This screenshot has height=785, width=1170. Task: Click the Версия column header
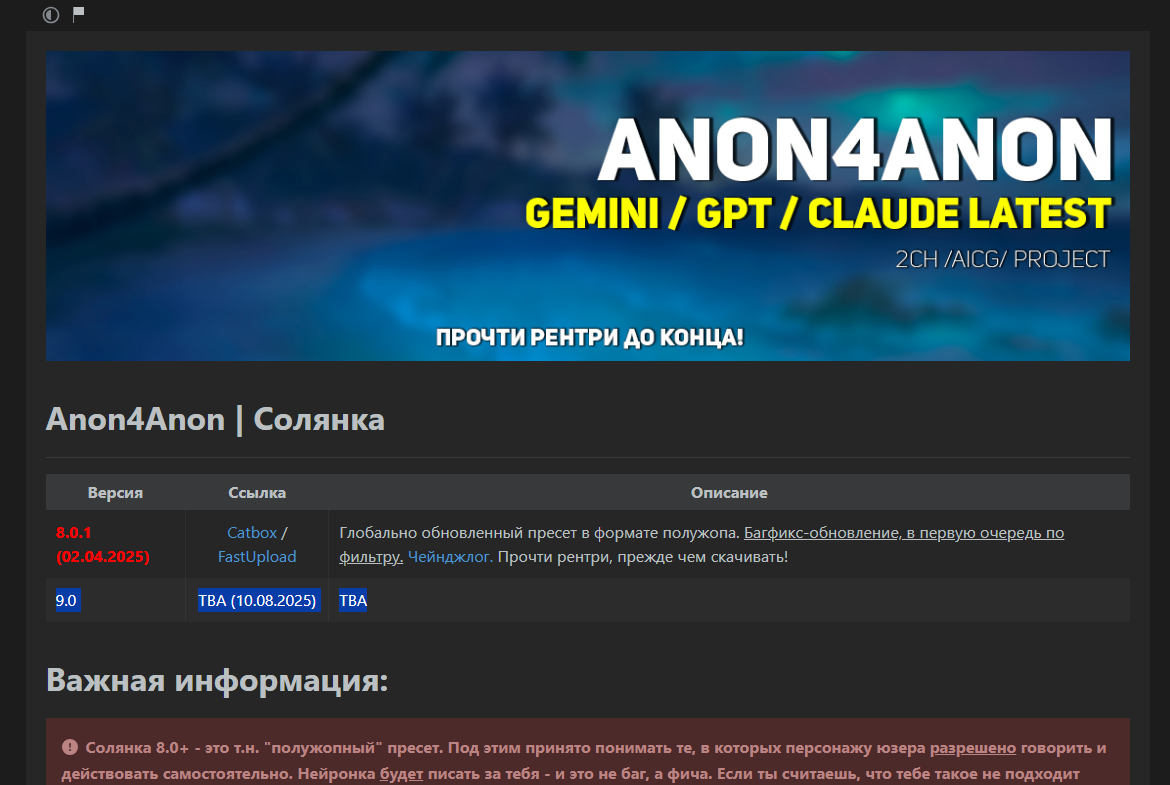coord(115,492)
